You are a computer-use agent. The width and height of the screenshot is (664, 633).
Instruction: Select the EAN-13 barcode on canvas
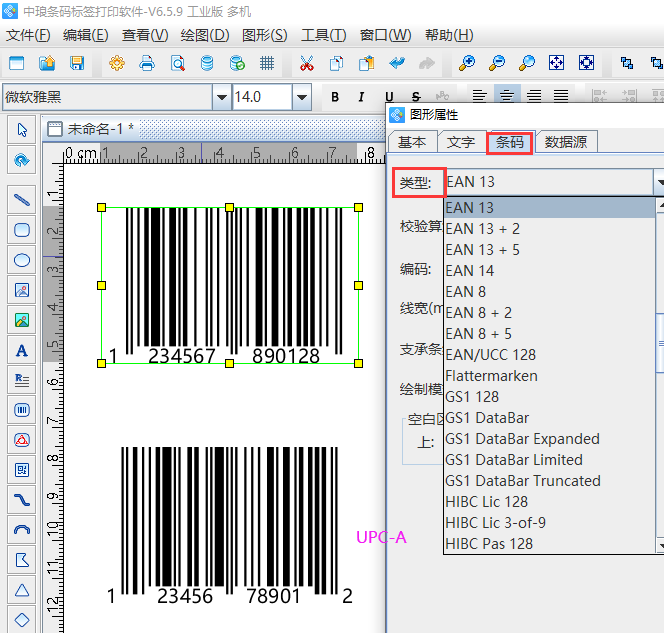[x=230, y=285]
